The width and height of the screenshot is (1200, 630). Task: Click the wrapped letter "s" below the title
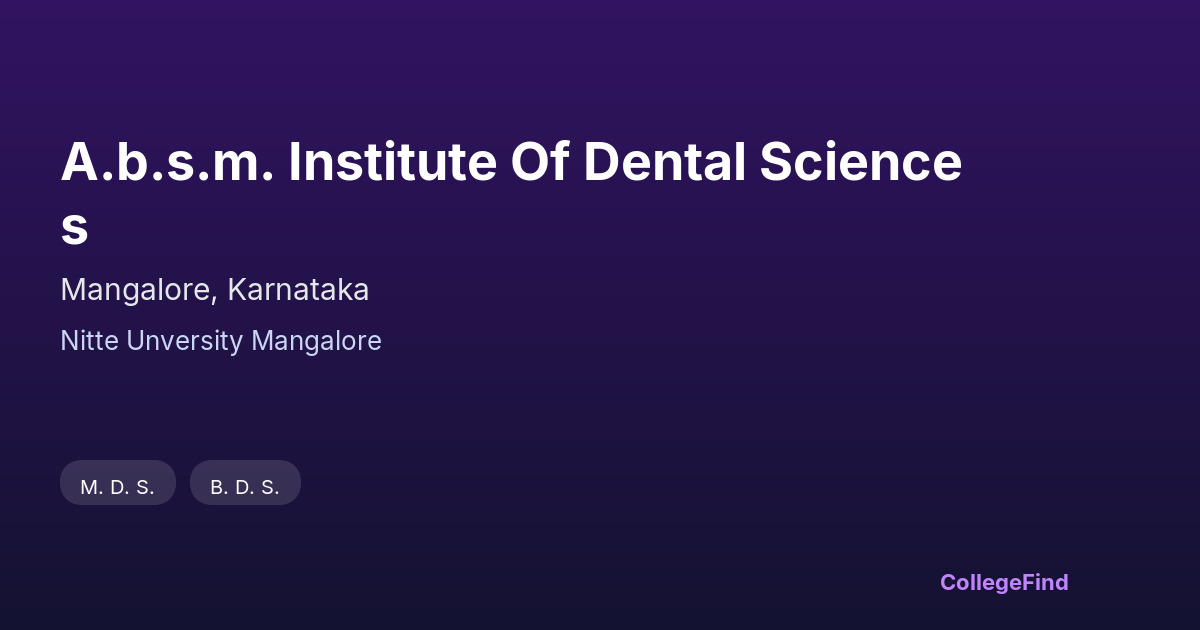(74, 229)
